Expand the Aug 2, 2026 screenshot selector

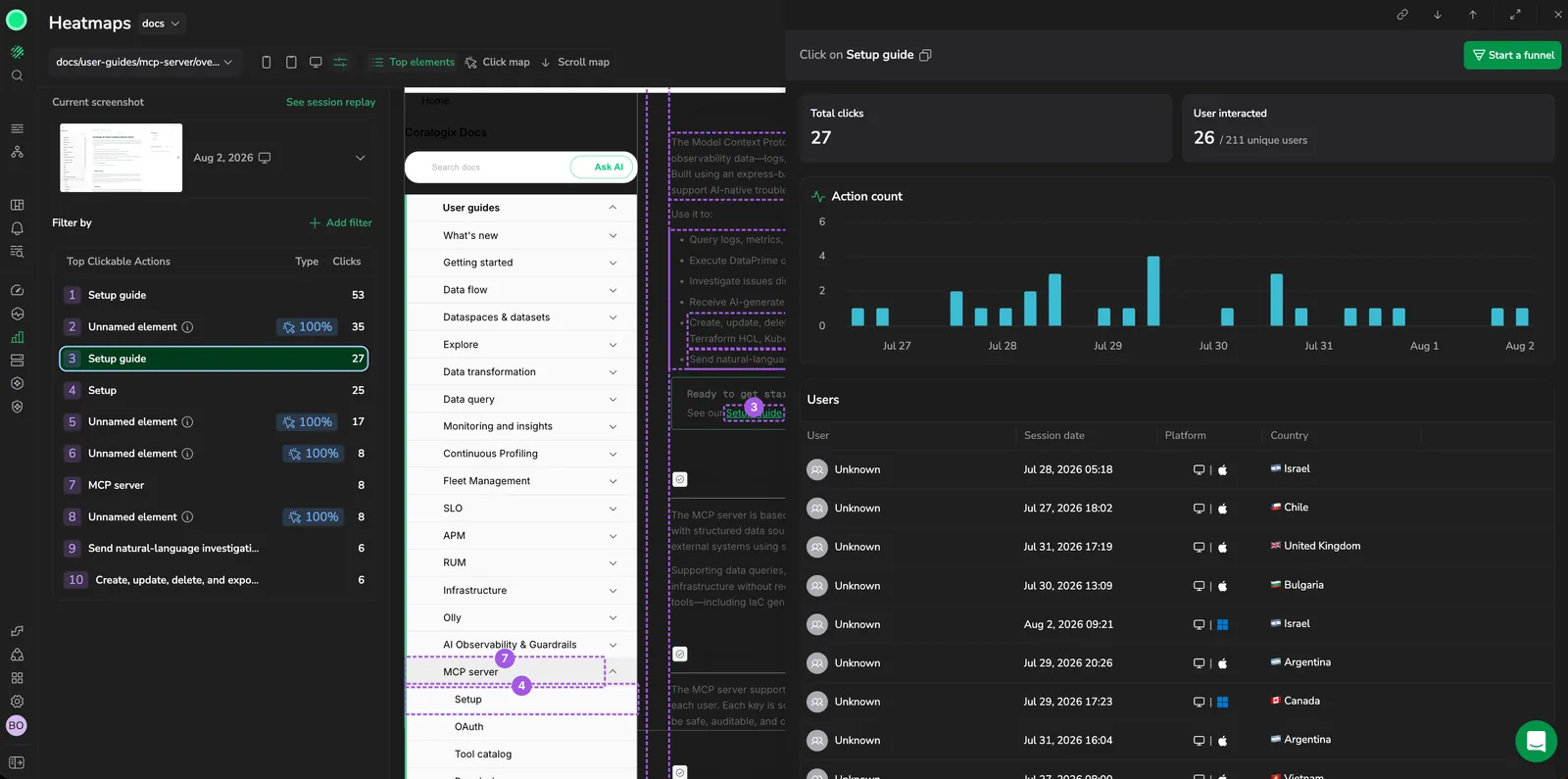(x=360, y=158)
